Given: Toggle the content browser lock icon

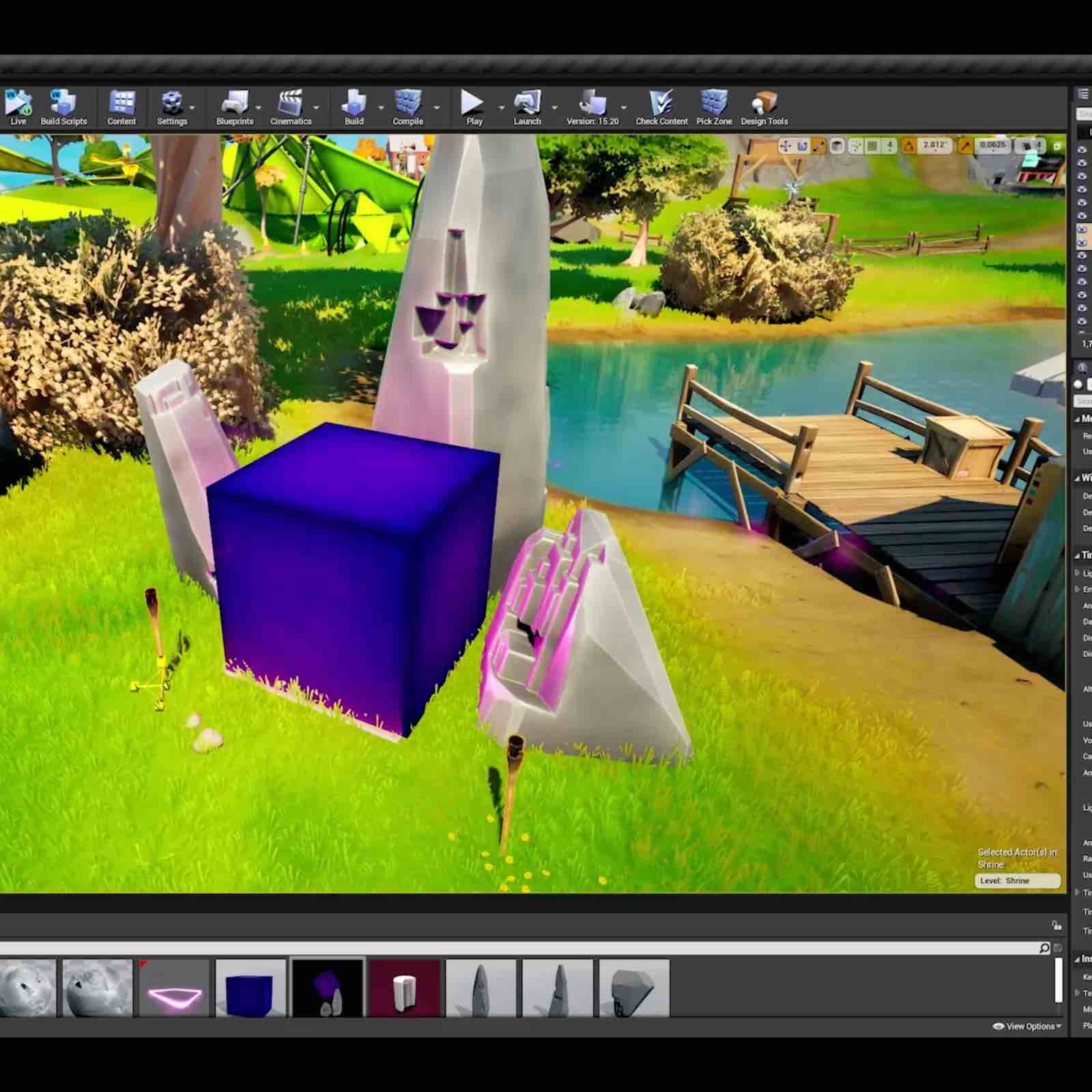Looking at the screenshot, I should coord(1057,925).
